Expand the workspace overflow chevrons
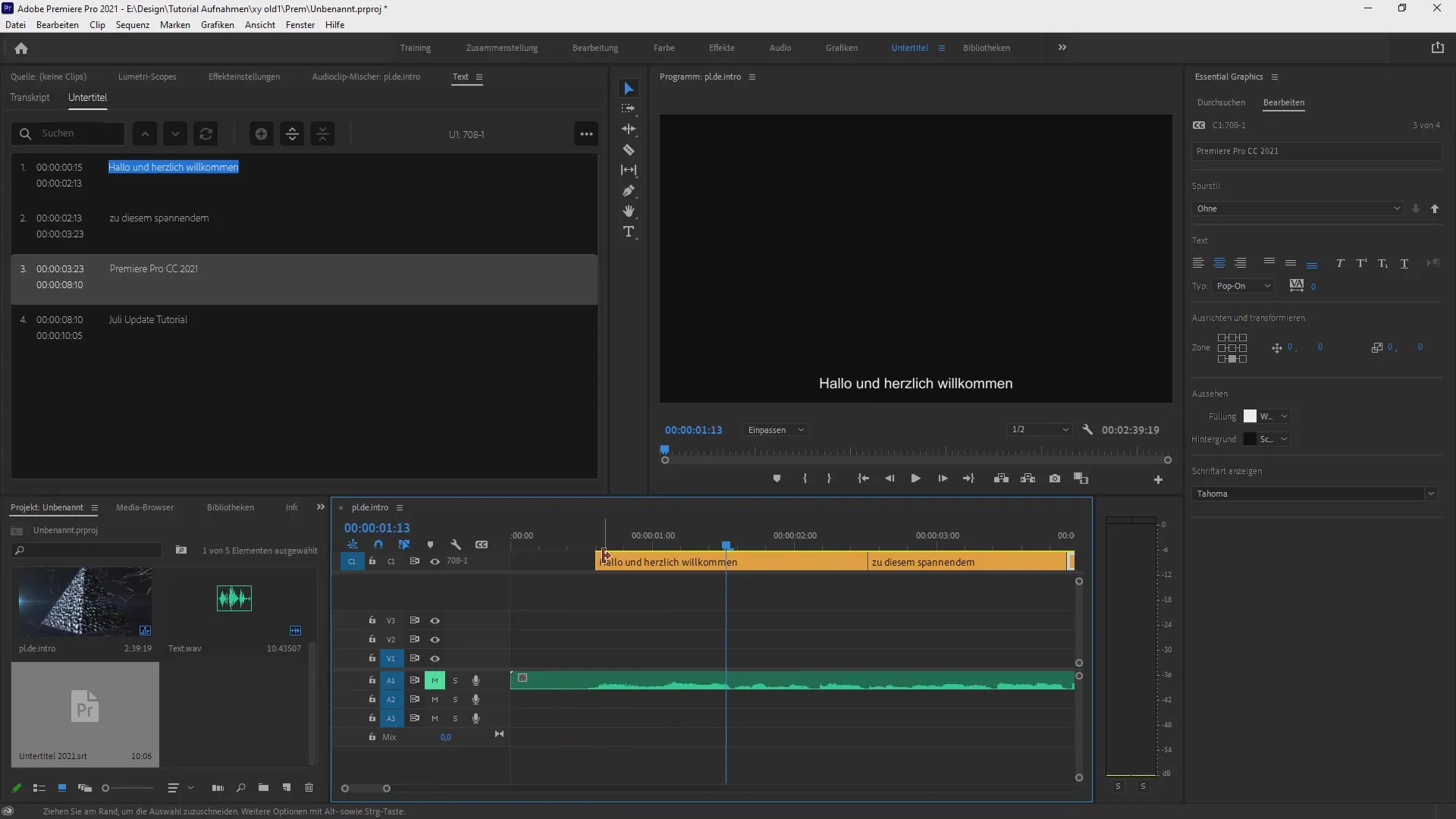 click(1062, 48)
